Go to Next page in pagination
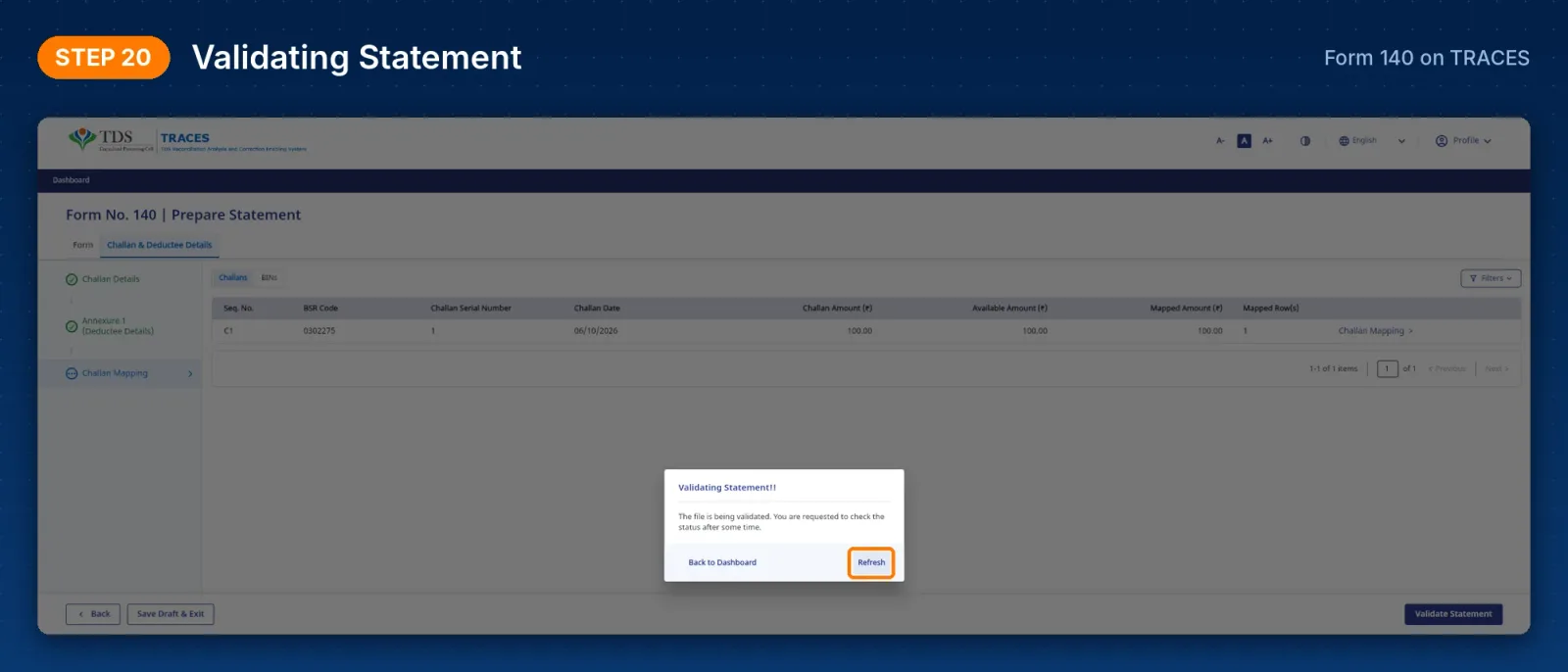 [1496, 369]
